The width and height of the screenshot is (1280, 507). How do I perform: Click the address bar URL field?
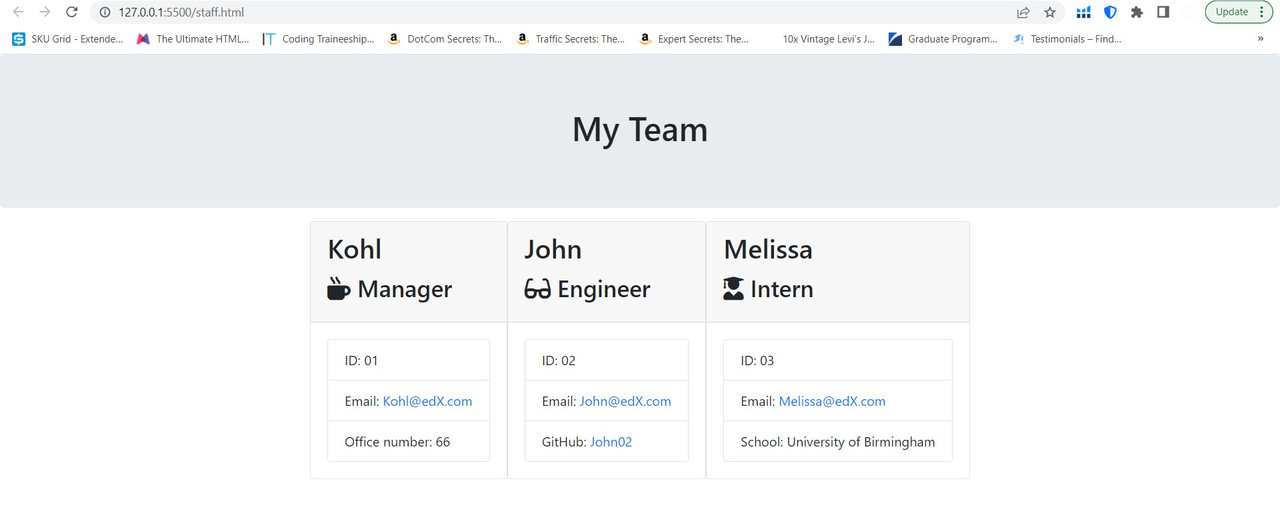550,12
